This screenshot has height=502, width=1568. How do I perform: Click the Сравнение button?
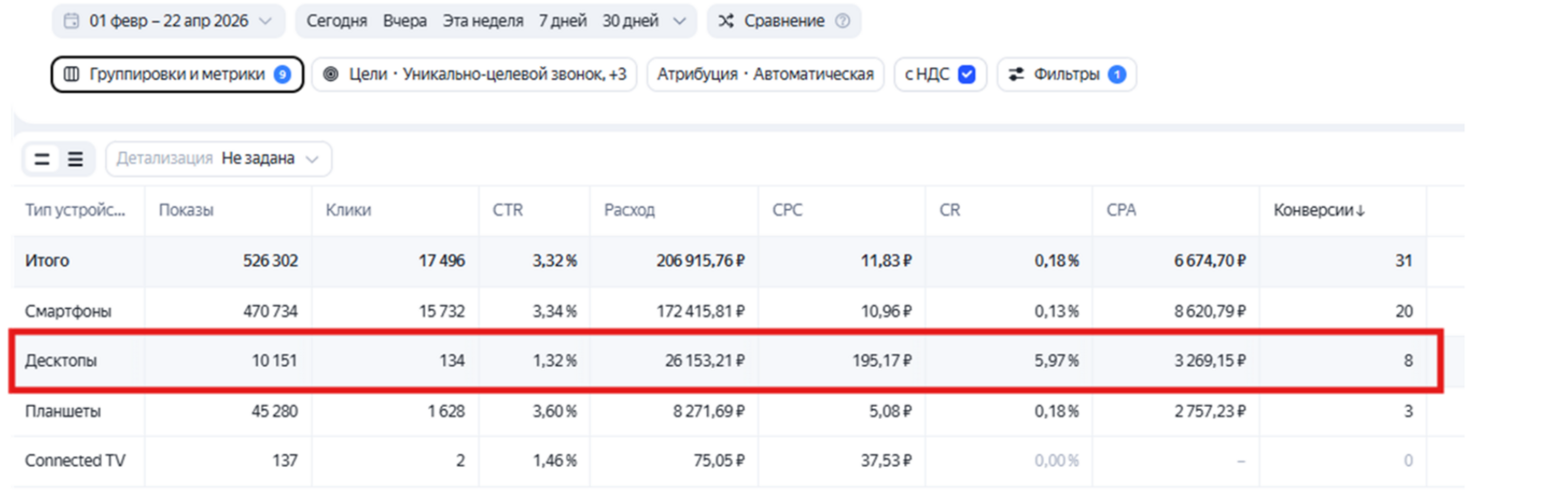pos(784,21)
